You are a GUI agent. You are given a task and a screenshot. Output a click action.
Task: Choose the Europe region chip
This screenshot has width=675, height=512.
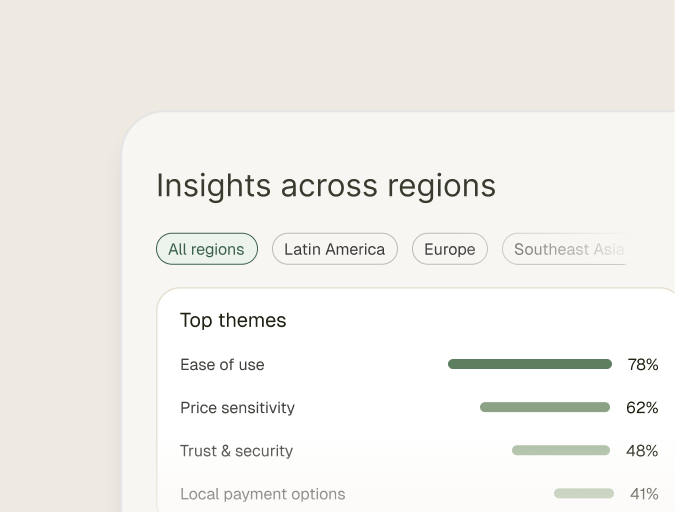click(449, 249)
